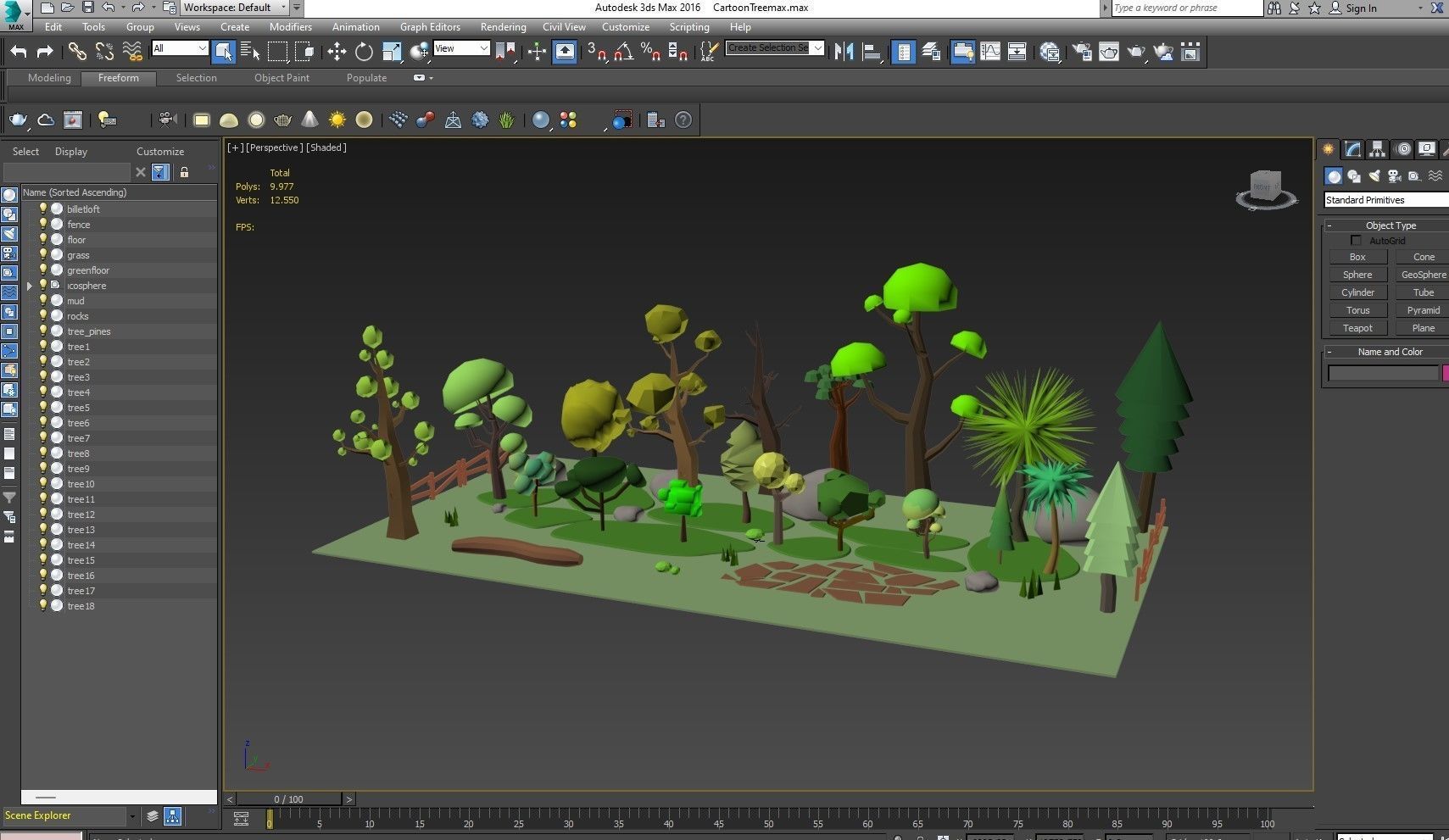Open the Create Selection Set dropdown
Viewport: 1449px width, 840px height.
775,48
